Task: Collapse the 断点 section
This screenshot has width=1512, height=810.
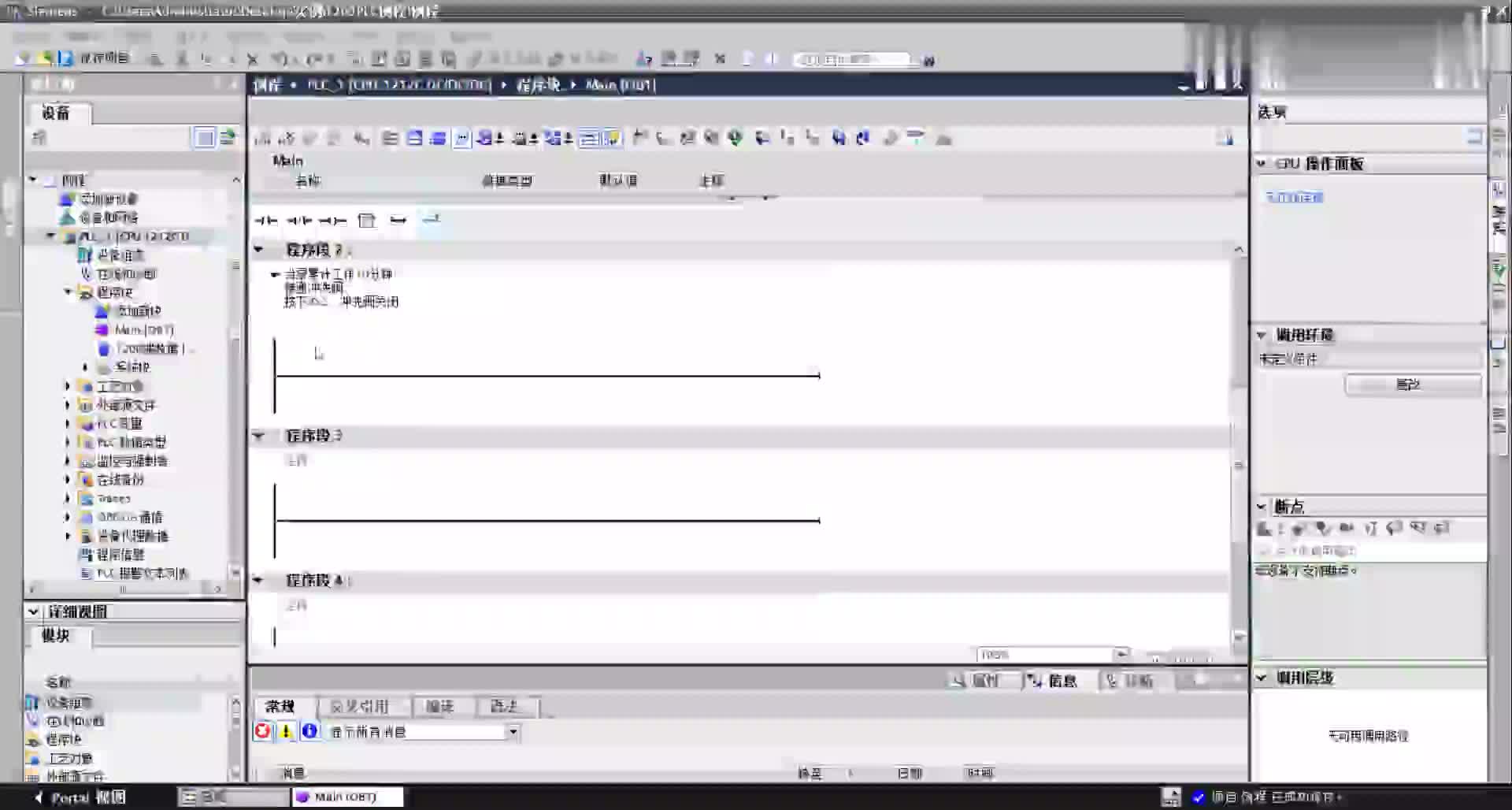Action: (1262, 507)
